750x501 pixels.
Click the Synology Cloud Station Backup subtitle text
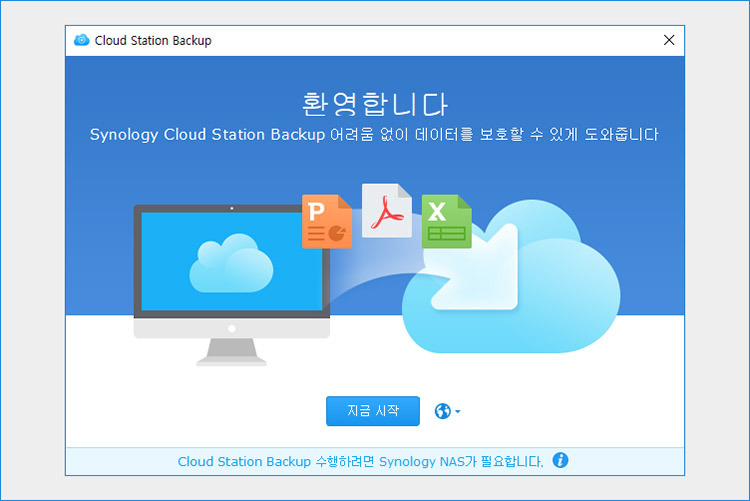(x=374, y=134)
